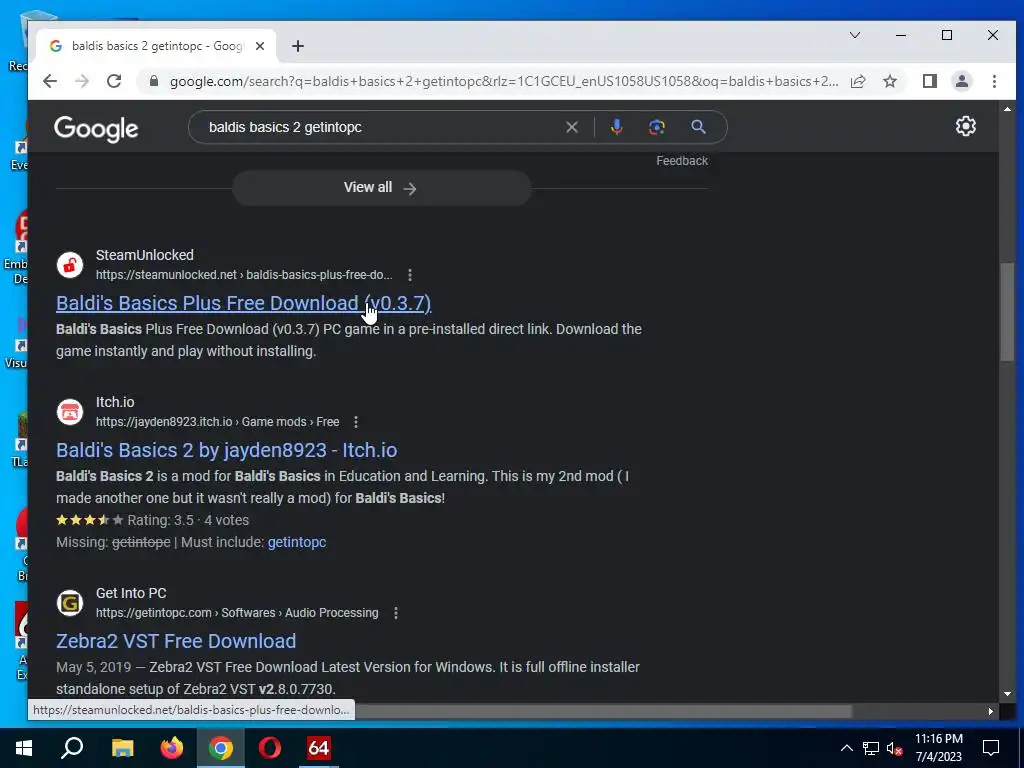The image size is (1024, 768).
Task: Switch to Chrome in the taskbar
Action: coord(221,748)
